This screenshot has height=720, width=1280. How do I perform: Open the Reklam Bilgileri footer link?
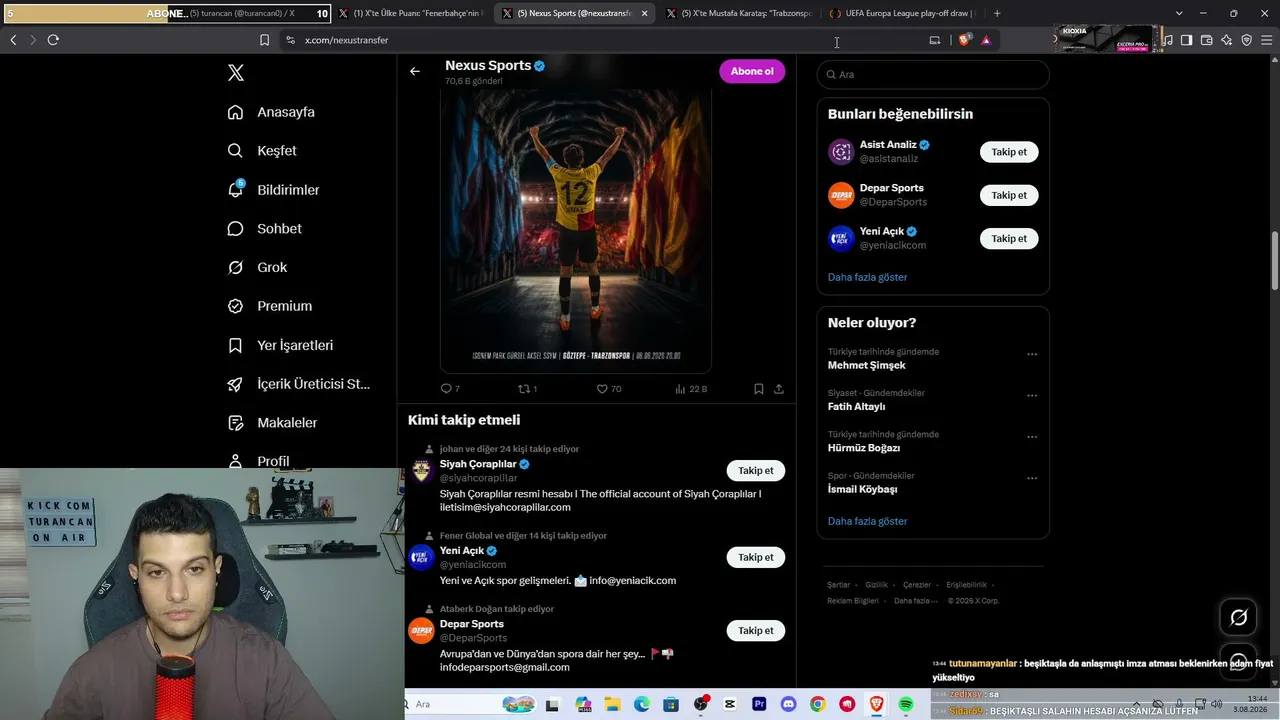pyautogui.click(x=853, y=601)
